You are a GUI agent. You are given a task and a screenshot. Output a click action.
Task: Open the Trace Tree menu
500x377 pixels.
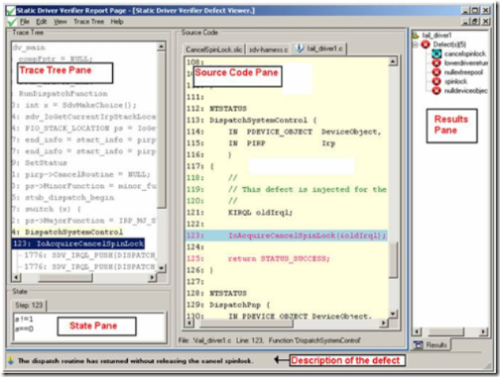(x=89, y=22)
